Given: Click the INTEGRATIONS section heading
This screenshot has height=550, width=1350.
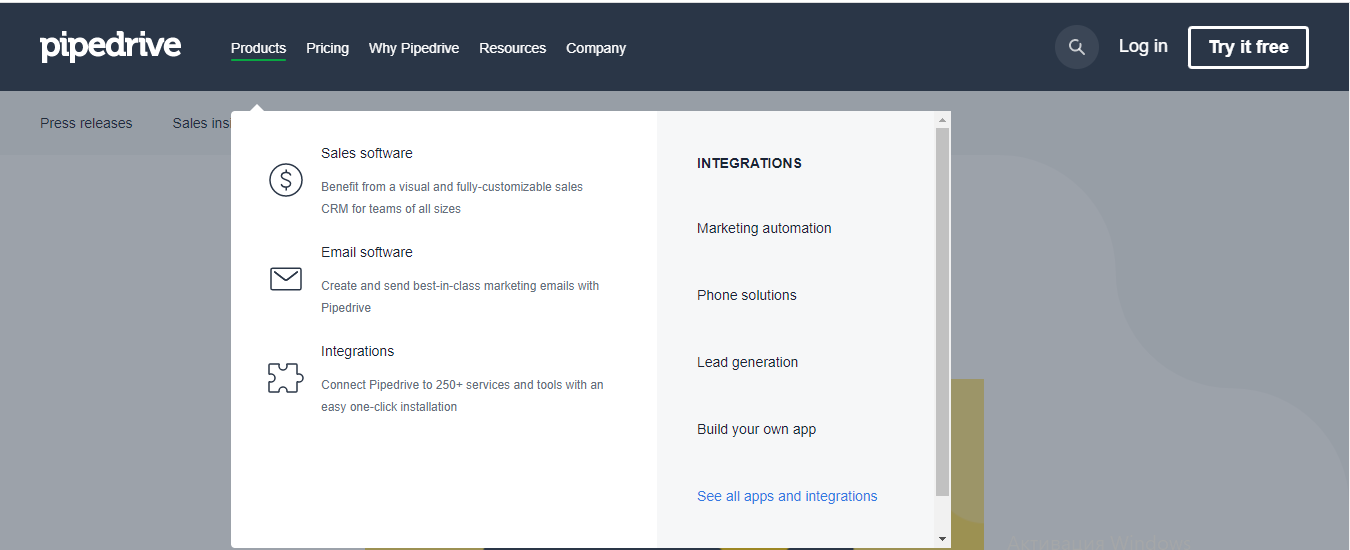Looking at the screenshot, I should [749, 163].
